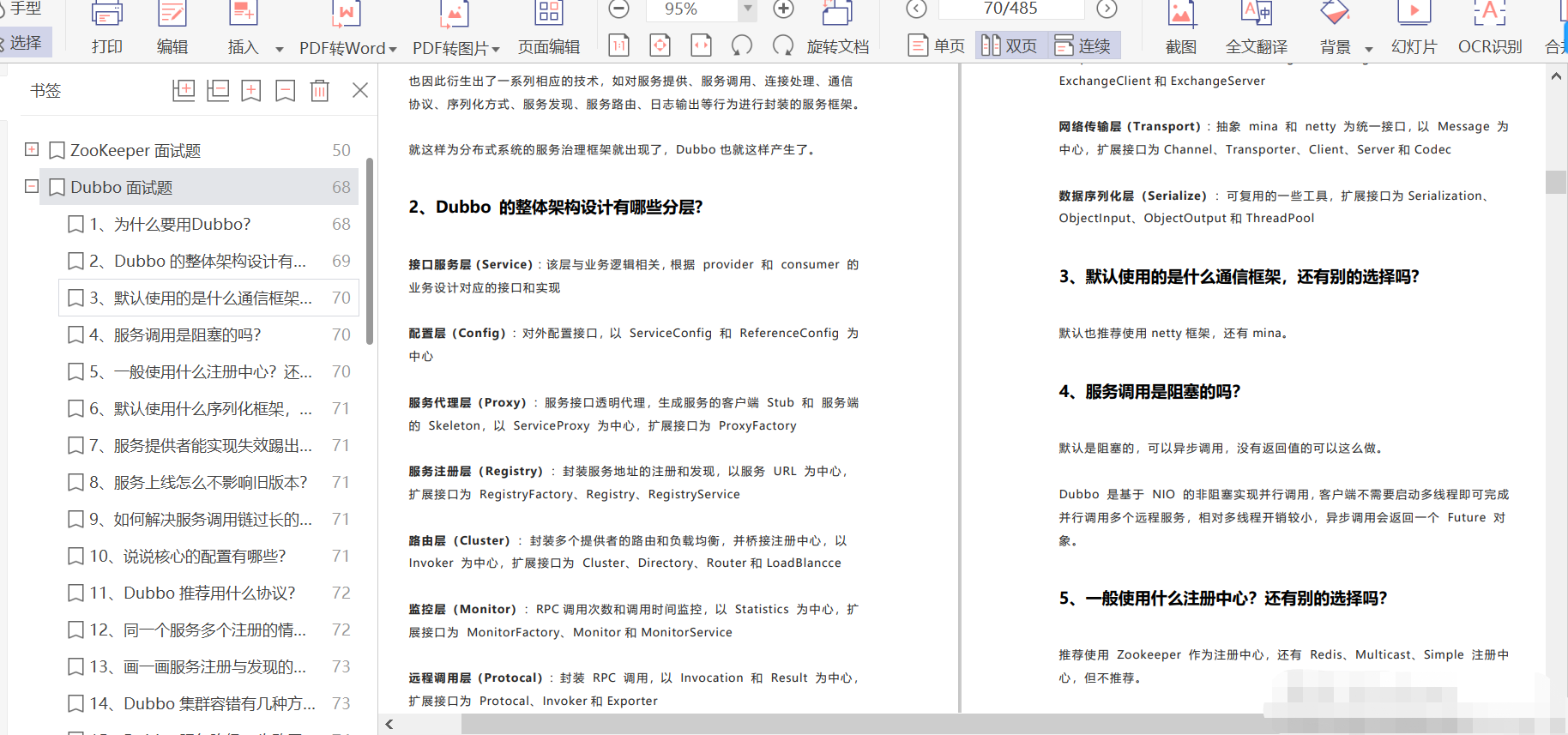Click the 旋转文档 rotate document button

click(x=838, y=28)
